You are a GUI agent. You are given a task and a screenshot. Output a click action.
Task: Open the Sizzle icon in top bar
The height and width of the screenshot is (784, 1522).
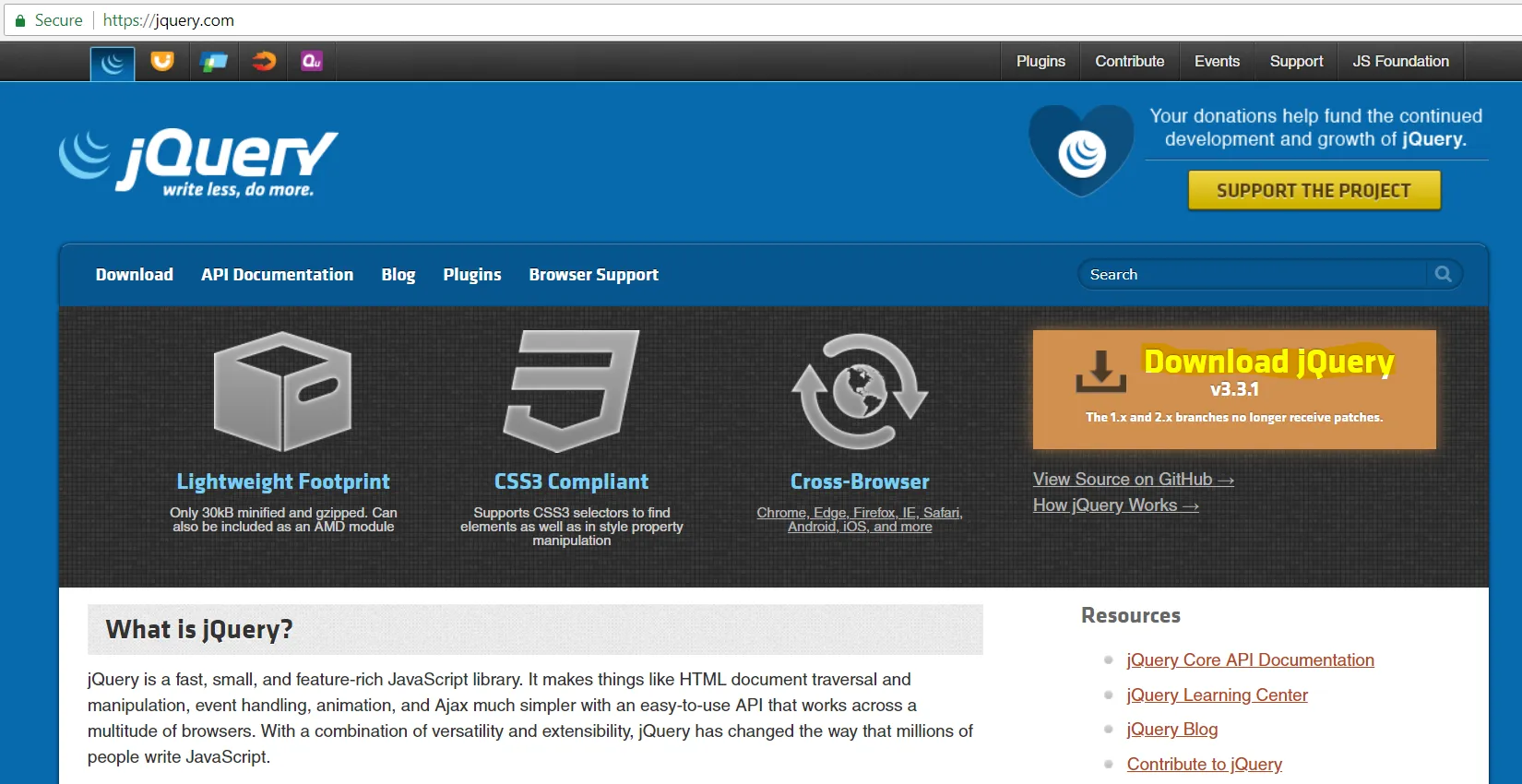(x=264, y=62)
